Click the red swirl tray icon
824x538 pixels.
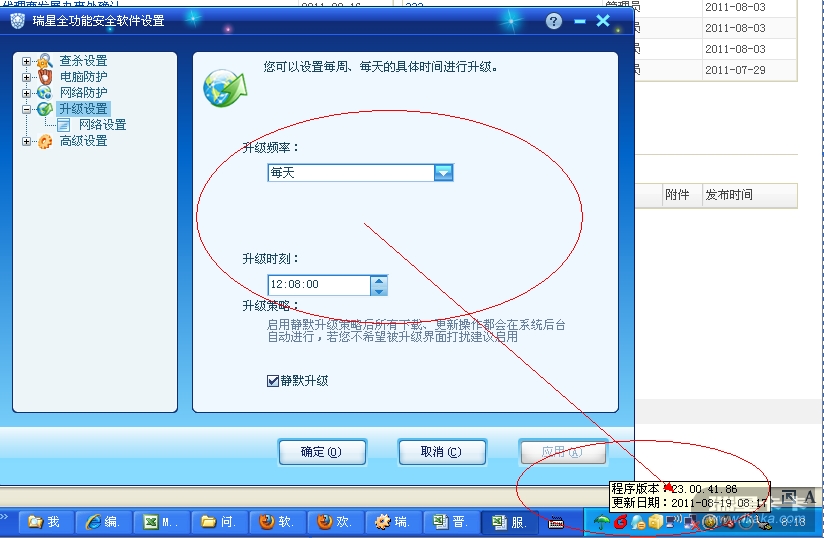point(621,522)
